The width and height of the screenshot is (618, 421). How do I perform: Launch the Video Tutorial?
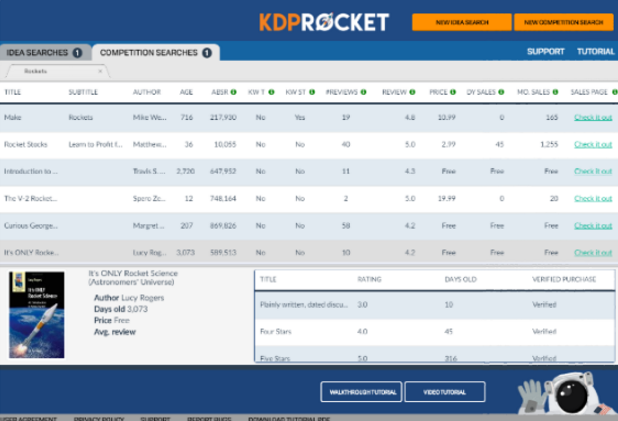[445, 392]
